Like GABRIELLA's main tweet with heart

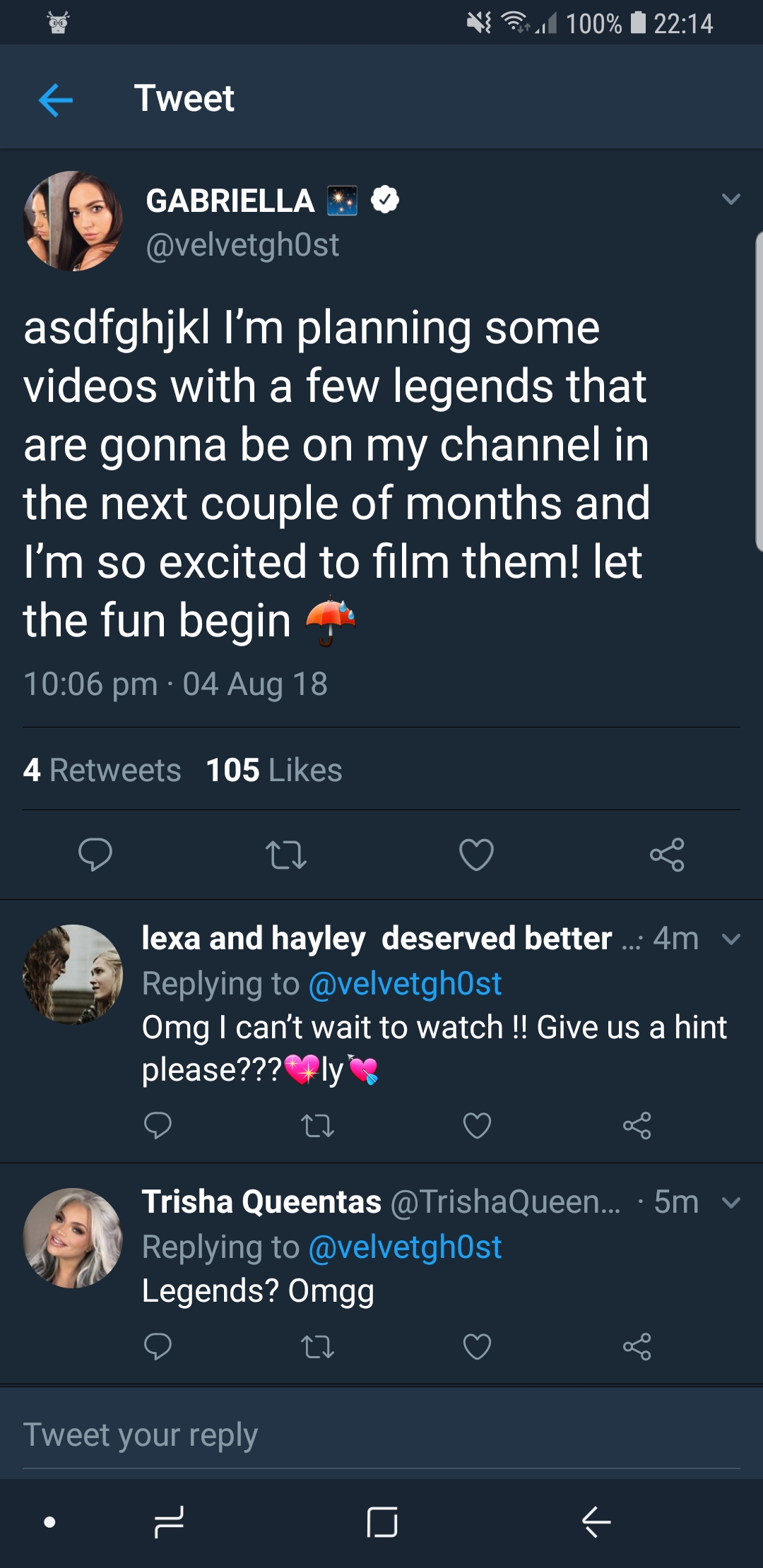[x=476, y=855]
